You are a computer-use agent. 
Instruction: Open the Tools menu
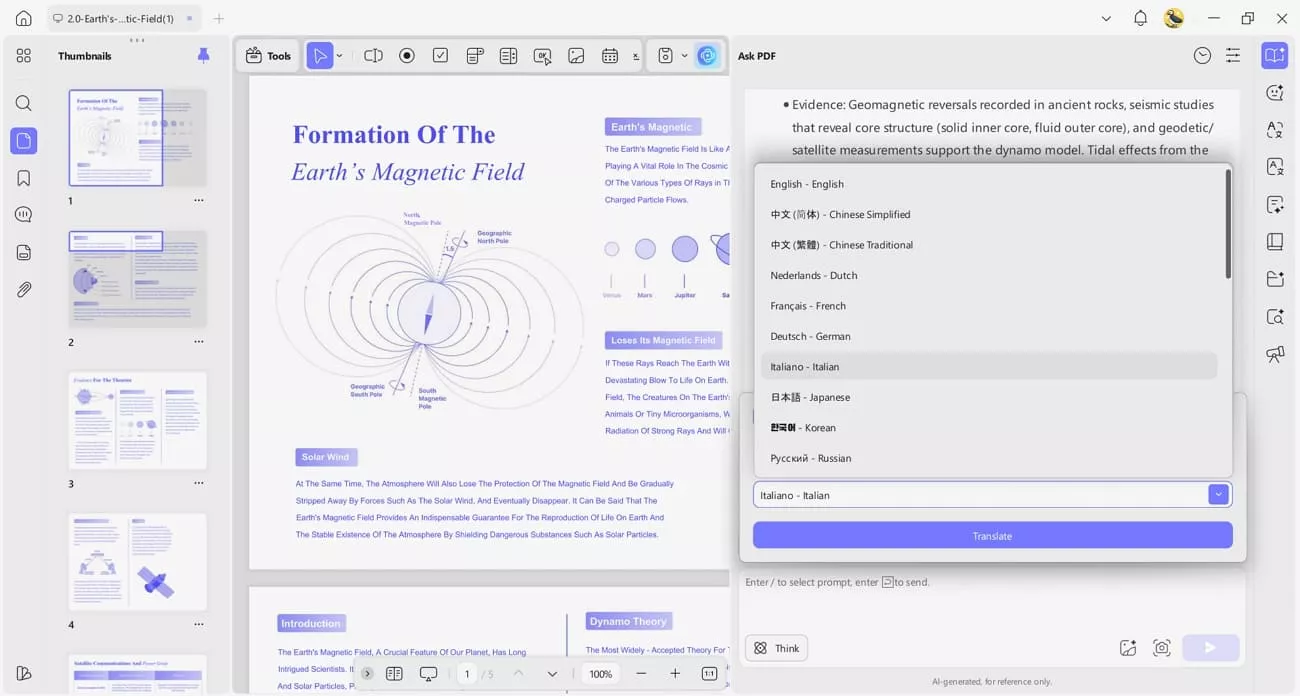(x=268, y=56)
